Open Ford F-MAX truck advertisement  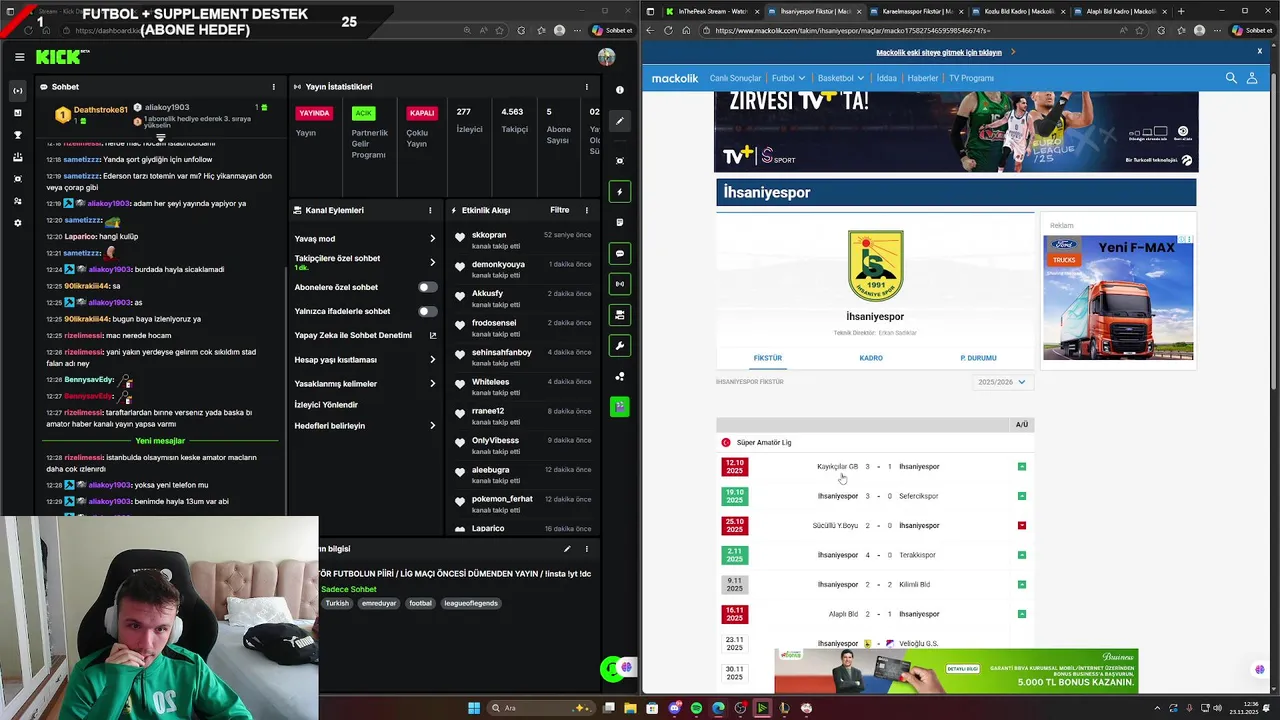(x=1118, y=298)
